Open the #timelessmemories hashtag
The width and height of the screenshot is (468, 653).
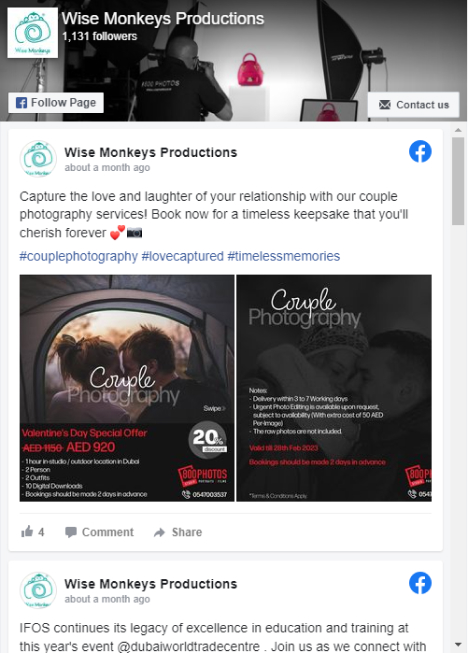(x=284, y=256)
